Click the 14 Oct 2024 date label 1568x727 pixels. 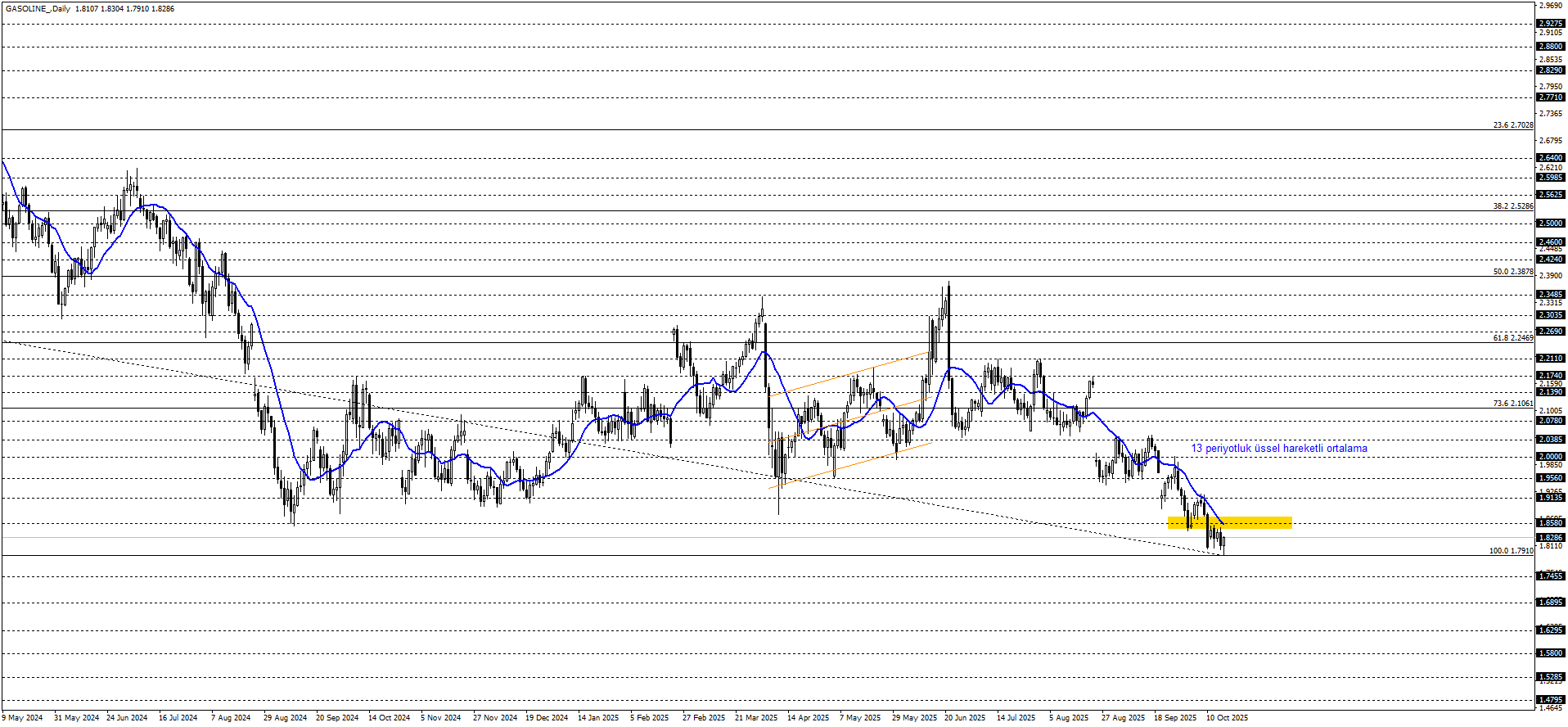coord(389,718)
